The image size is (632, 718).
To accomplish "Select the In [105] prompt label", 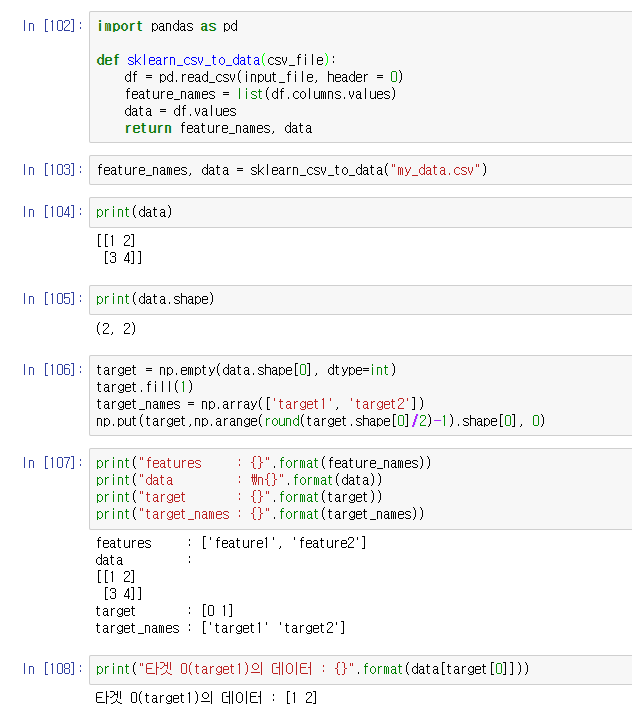I will point(52,299).
